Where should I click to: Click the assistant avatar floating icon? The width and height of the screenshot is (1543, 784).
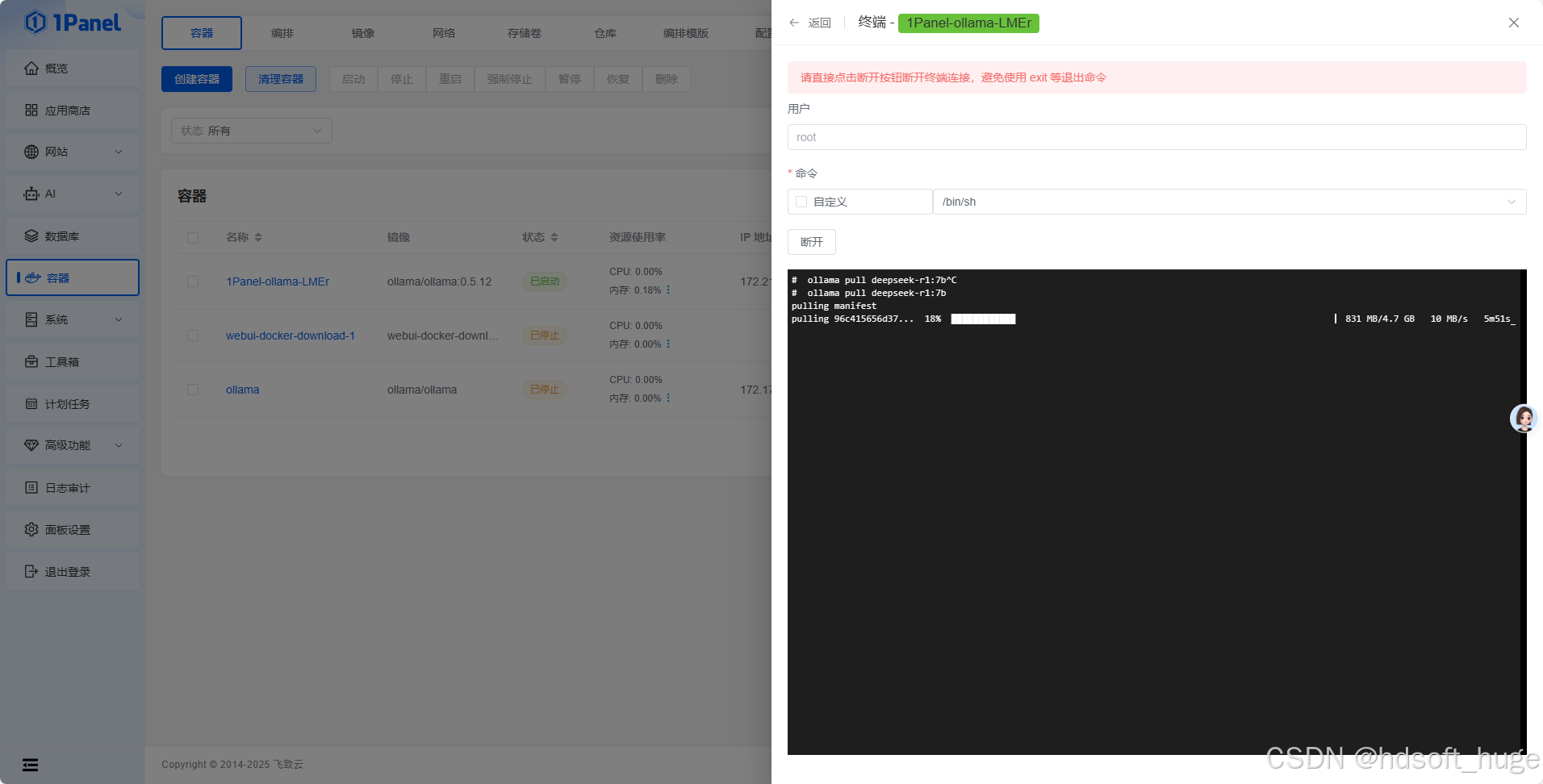coord(1524,418)
